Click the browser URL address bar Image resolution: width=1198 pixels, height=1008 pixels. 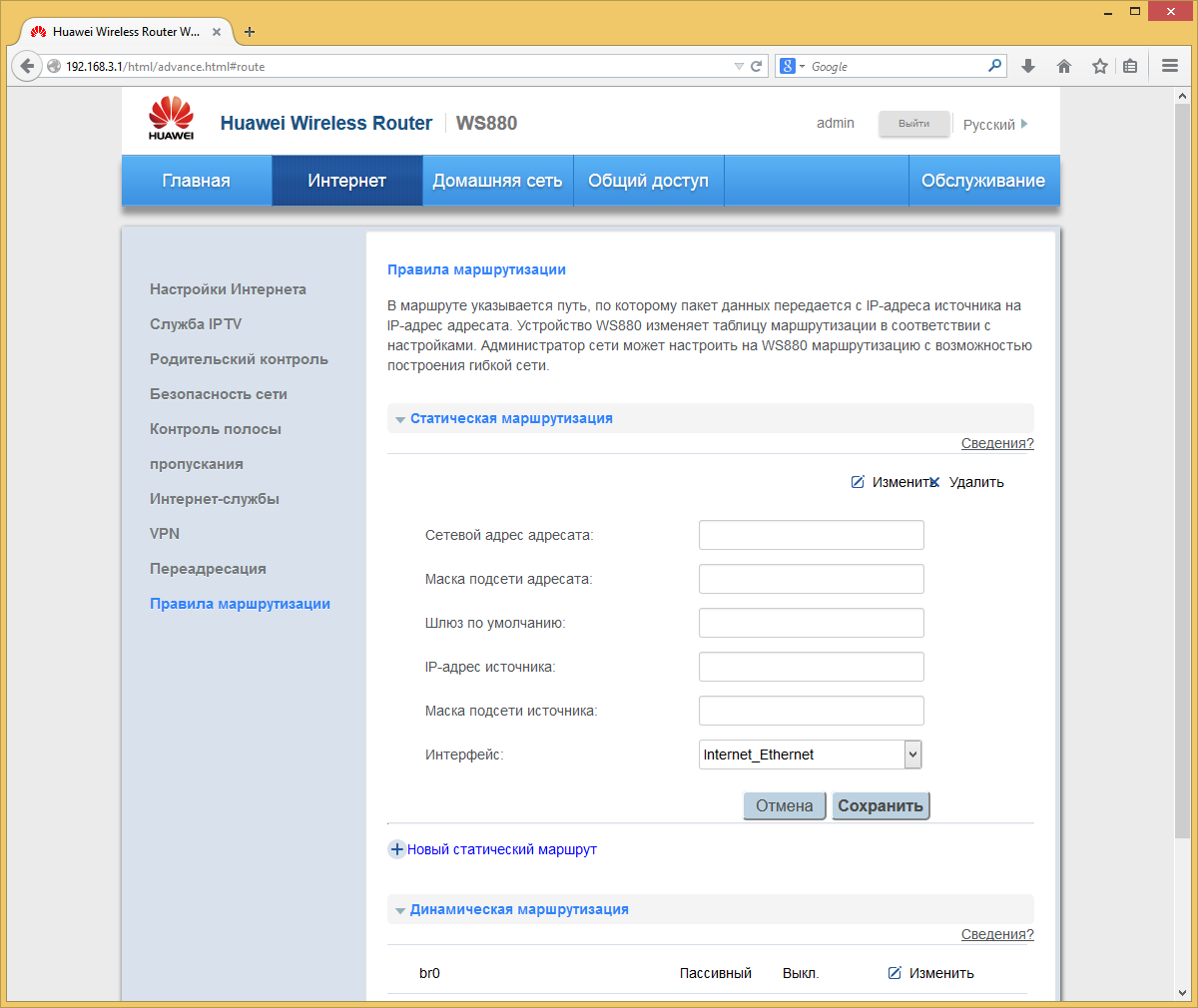[399, 66]
